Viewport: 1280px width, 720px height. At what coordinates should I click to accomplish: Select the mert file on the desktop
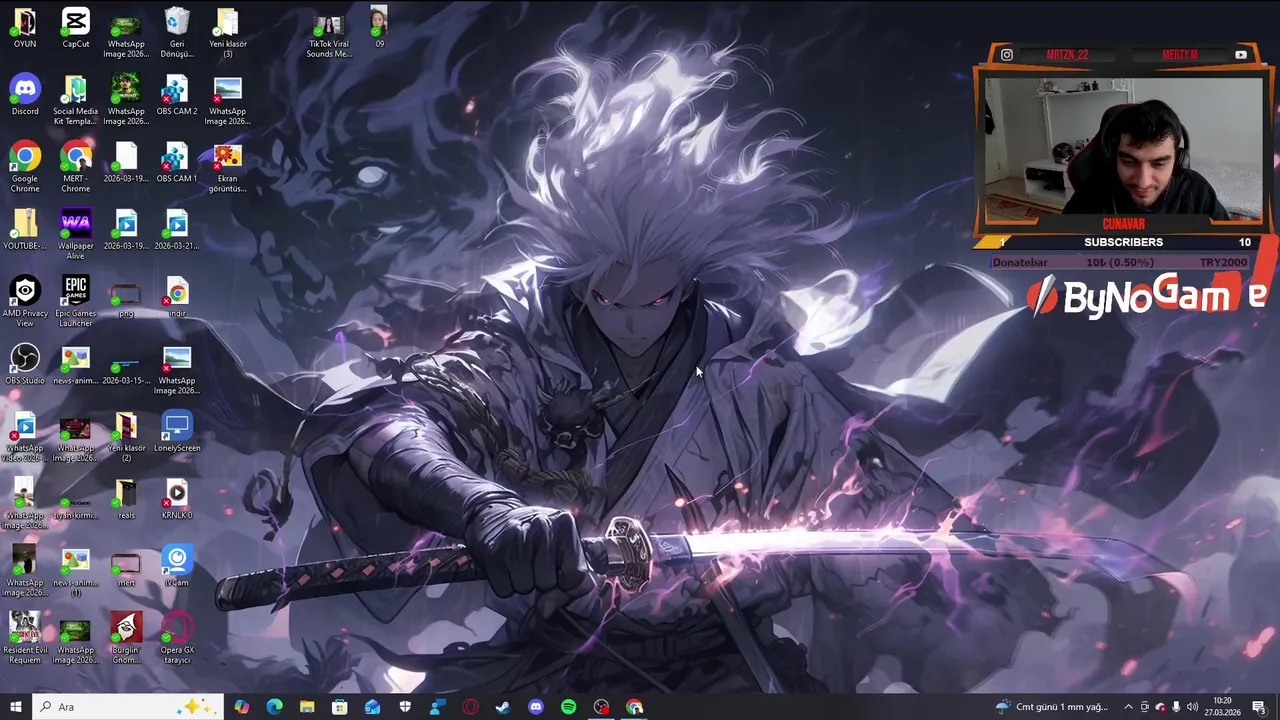click(x=126, y=570)
